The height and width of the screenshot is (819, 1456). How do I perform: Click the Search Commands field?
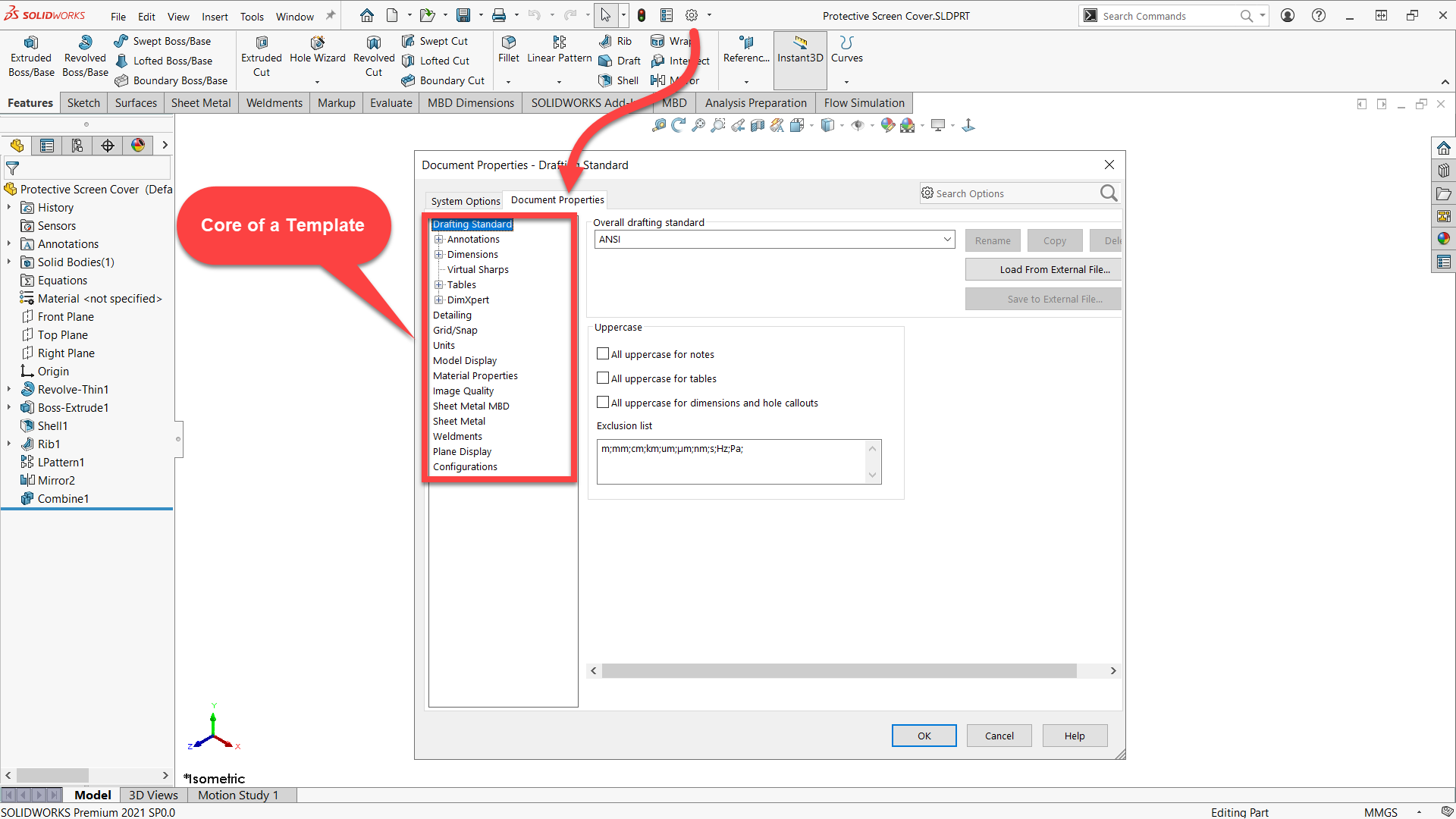tap(1168, 16)
